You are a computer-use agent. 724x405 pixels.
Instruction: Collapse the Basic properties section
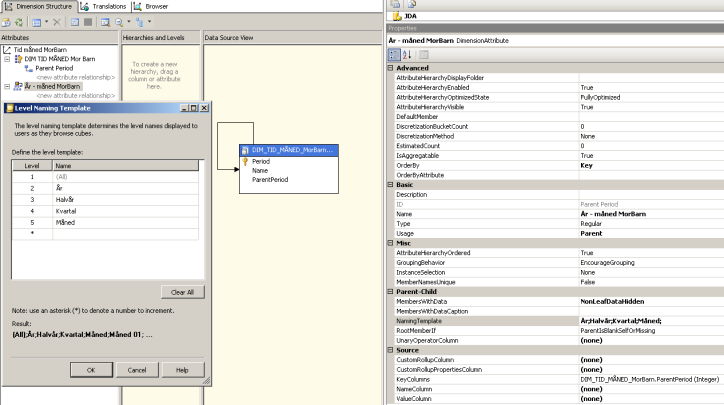pos(390,185)
